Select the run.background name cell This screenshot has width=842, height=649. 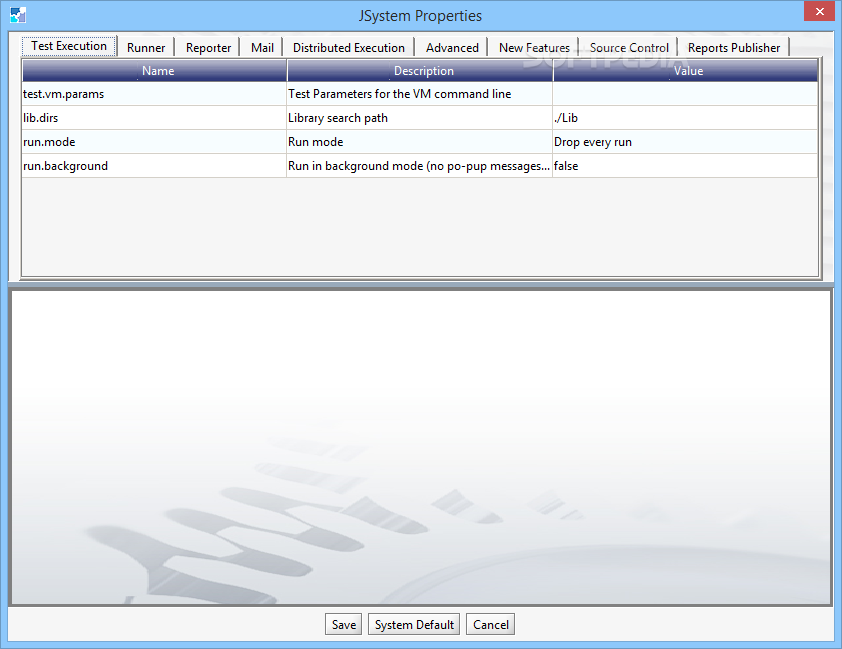tap(155, 166)
